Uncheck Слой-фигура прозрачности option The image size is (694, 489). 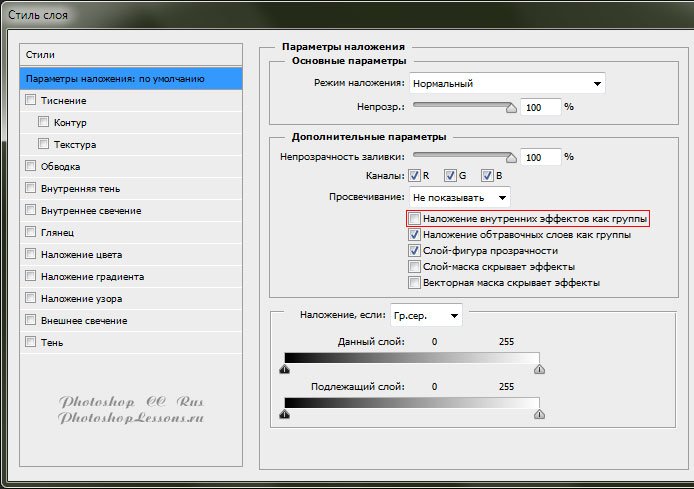[415, 251]
